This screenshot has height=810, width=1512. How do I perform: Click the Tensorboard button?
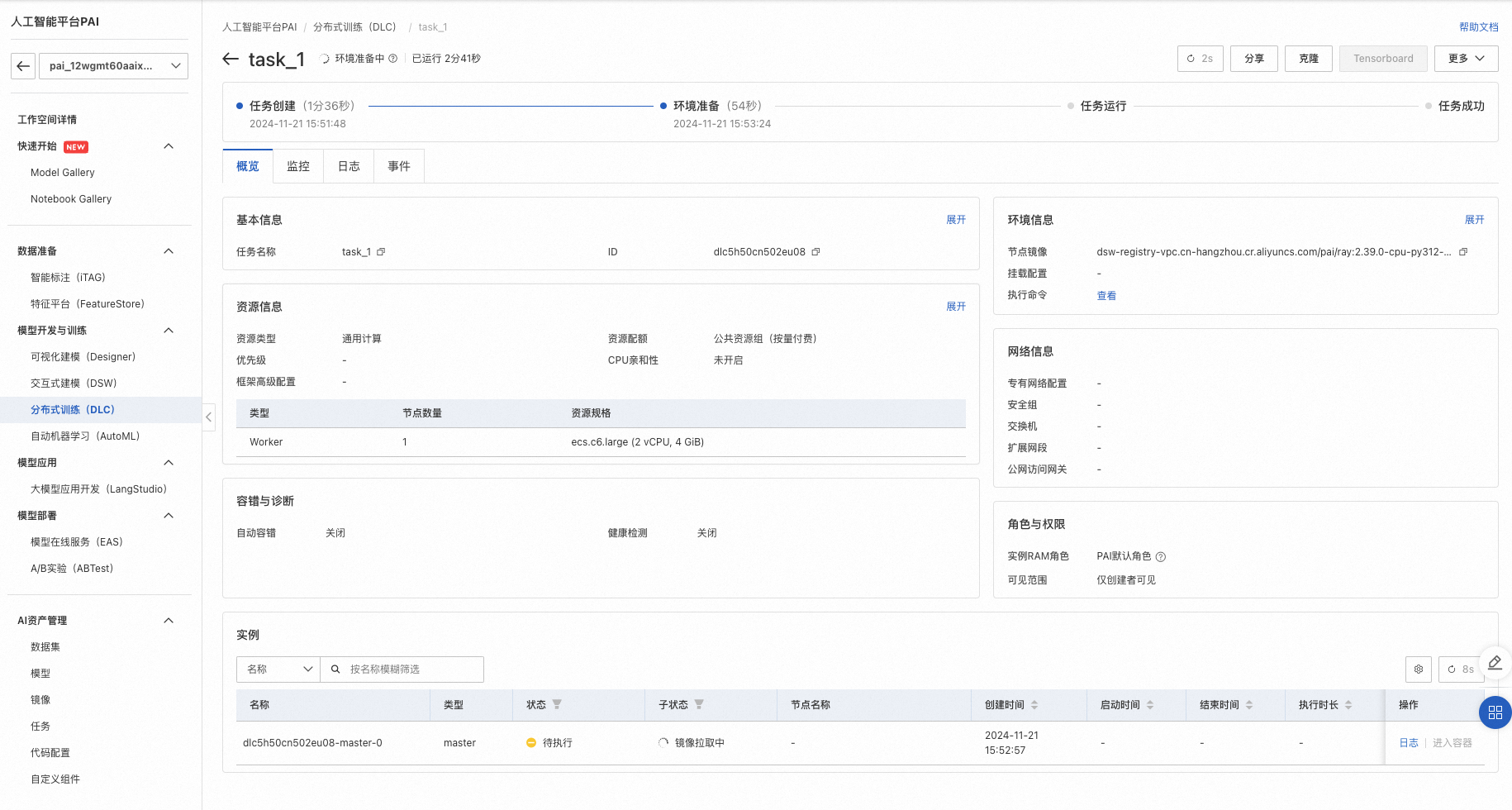(1383, 59)
